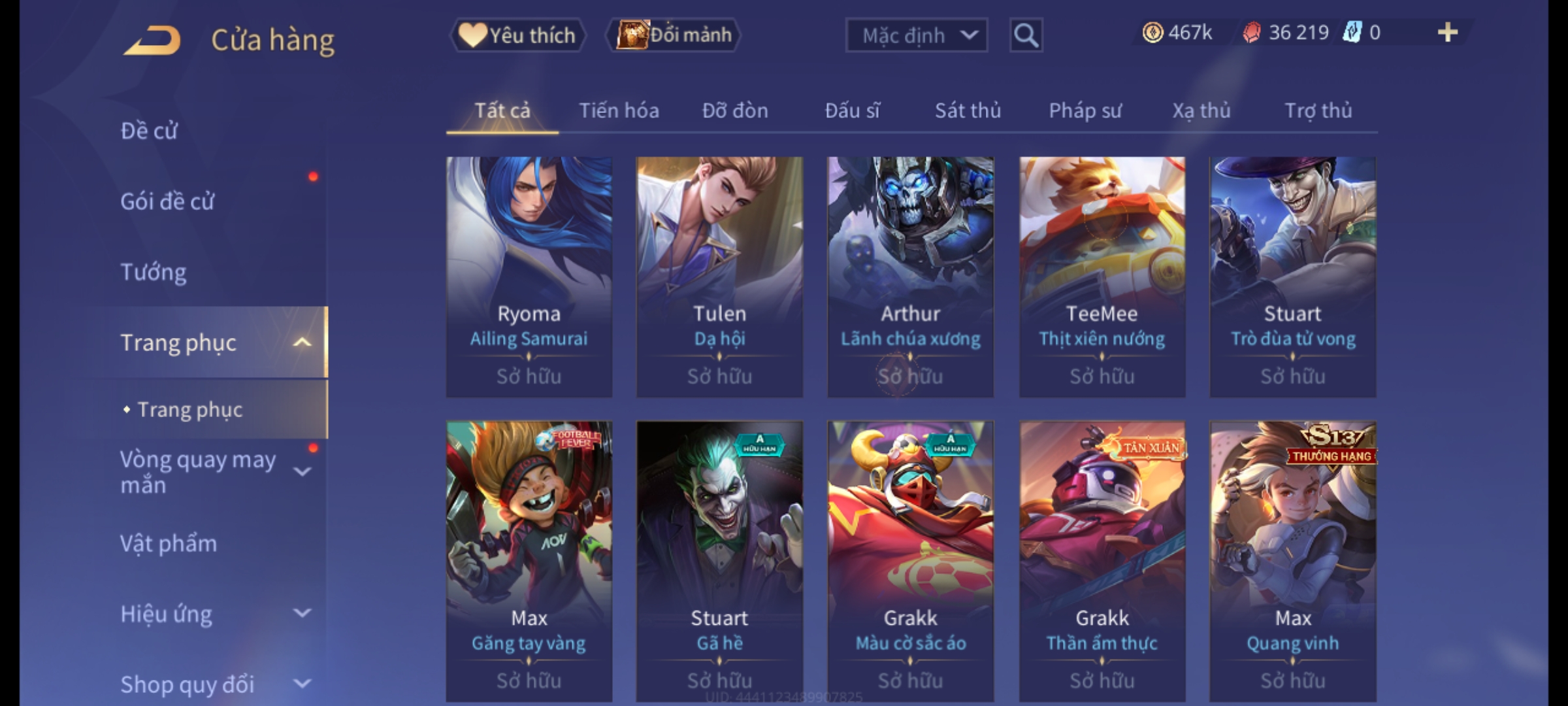Tap the blue voucher currency icon
This screenshot has height=706, width=1568.
click(x=1352, y=33)
